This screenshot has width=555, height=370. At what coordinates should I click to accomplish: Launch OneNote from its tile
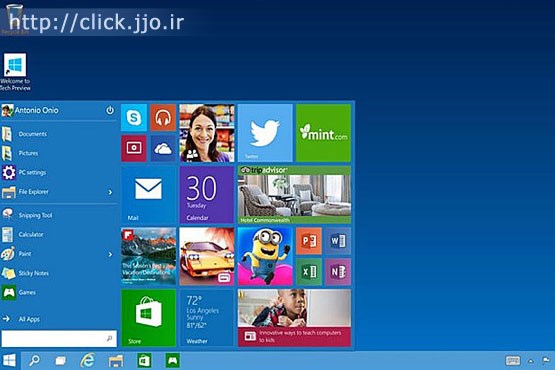click(338, 272)
